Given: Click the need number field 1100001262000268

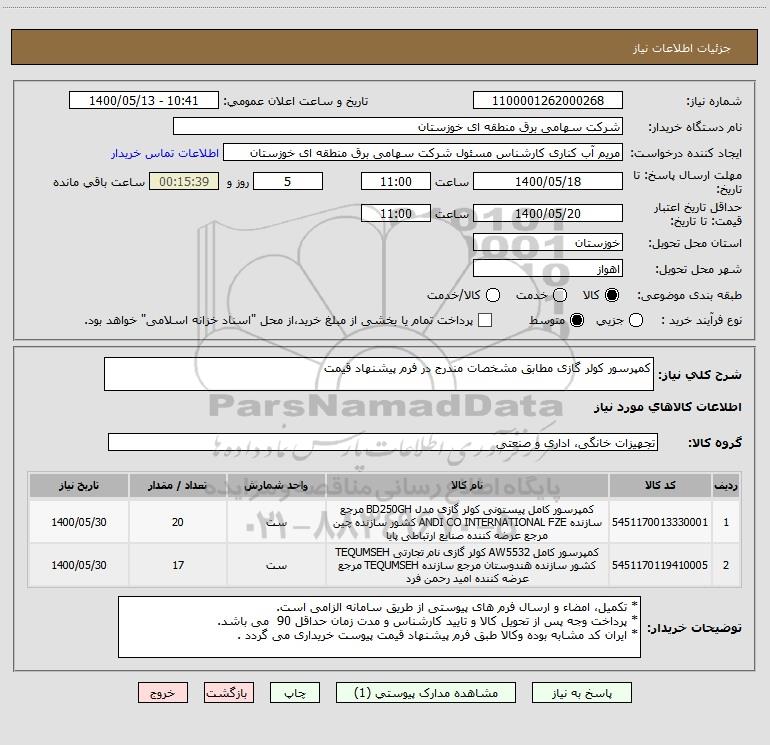Looking at the screenshot, I should (548, 100).
